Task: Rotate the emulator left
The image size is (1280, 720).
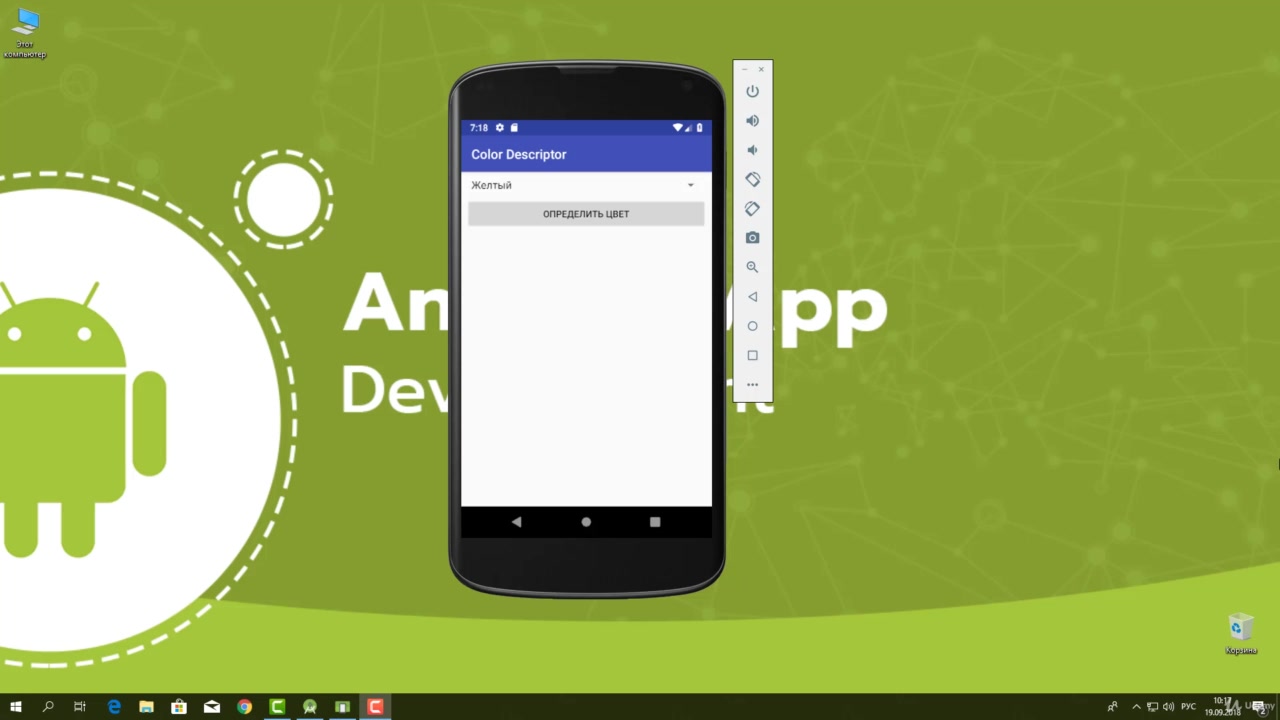Action: pyautogui.click(x=752, y=179)
